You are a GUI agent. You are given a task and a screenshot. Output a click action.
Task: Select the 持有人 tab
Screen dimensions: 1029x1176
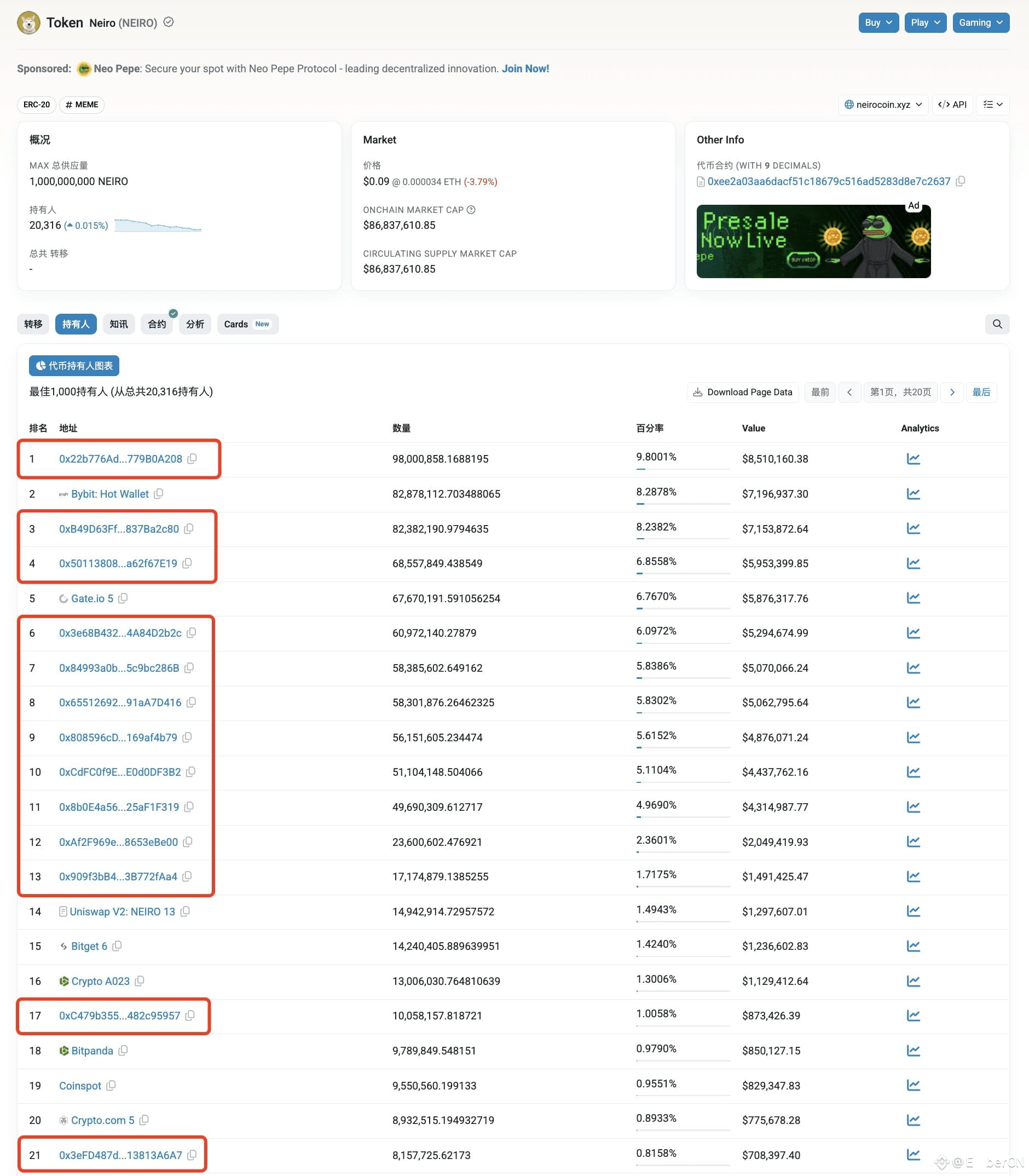pos(76,324)
